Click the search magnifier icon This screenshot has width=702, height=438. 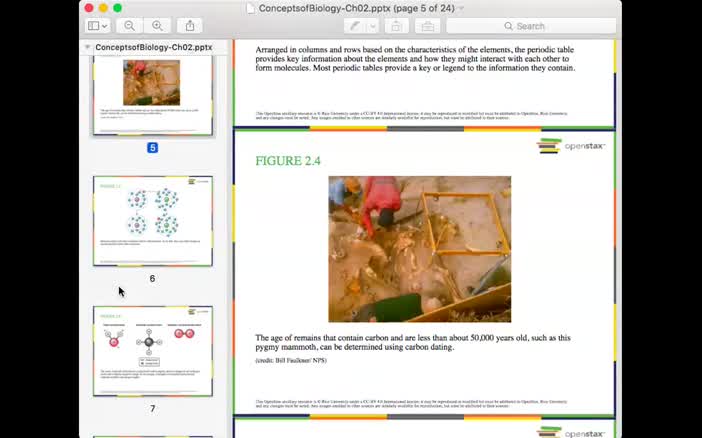click(508, 26)
